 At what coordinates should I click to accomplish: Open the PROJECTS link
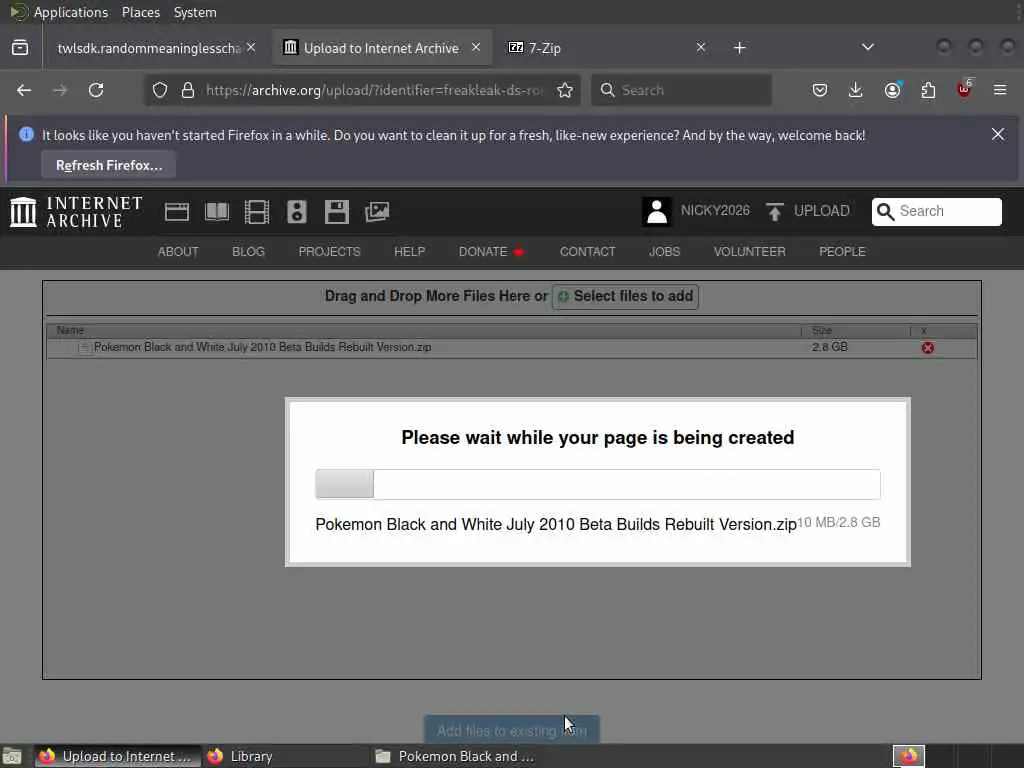[329, 252]
